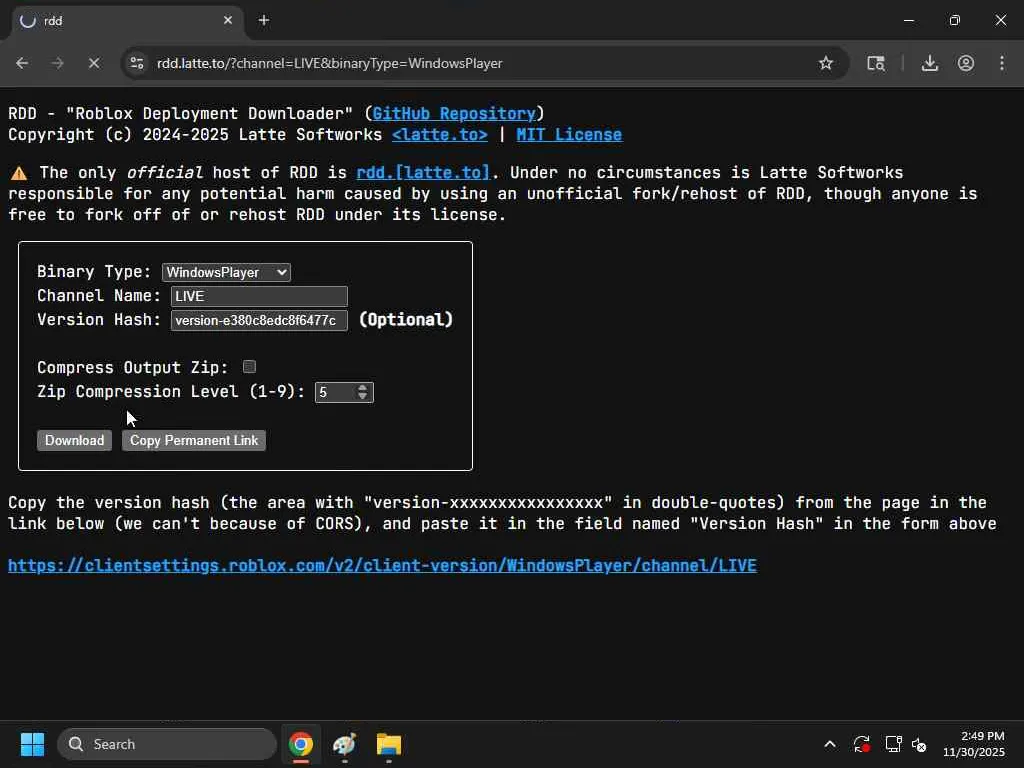1024x768 pixels.
Task: Open File Explorer from the taskbar
Action: point(389,744)
